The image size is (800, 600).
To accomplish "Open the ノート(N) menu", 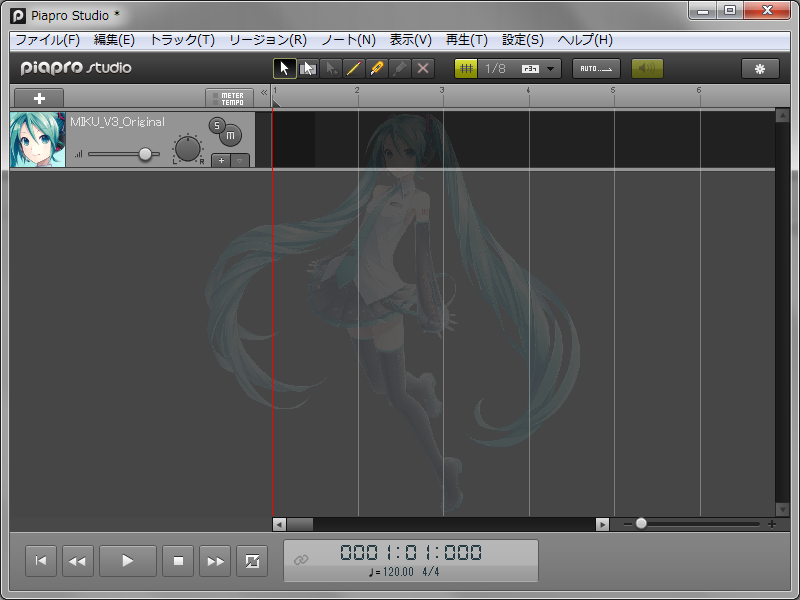I will [x=348, y=40].
